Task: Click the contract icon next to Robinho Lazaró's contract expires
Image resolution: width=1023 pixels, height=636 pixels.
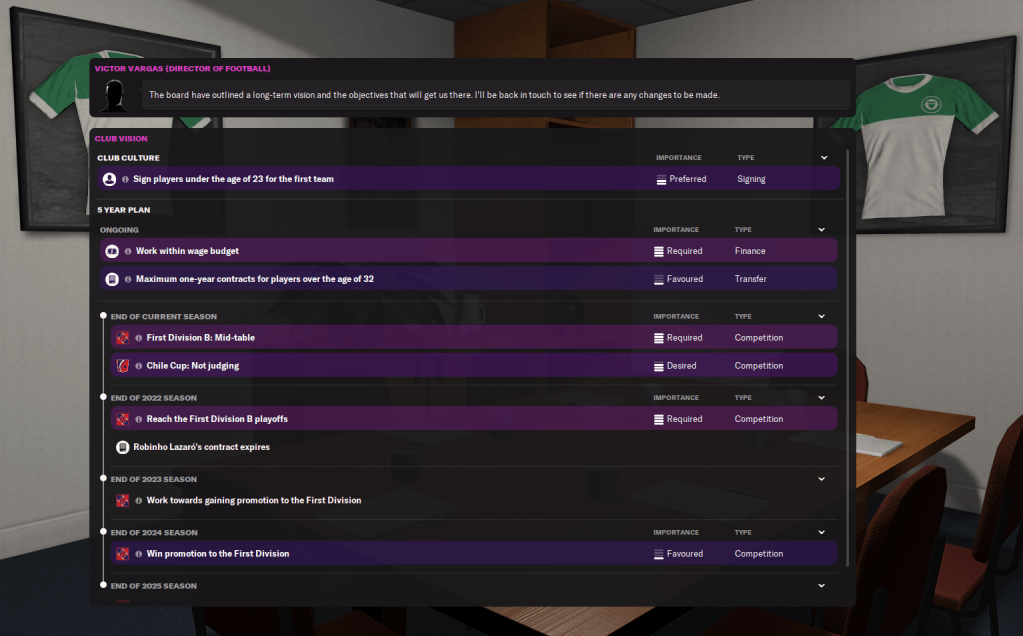Action: (123, 447)
